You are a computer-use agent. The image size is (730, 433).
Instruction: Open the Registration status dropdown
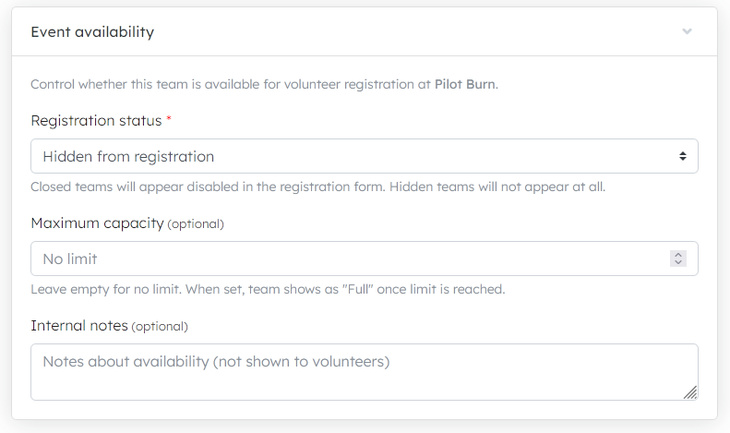pos(364,156)
